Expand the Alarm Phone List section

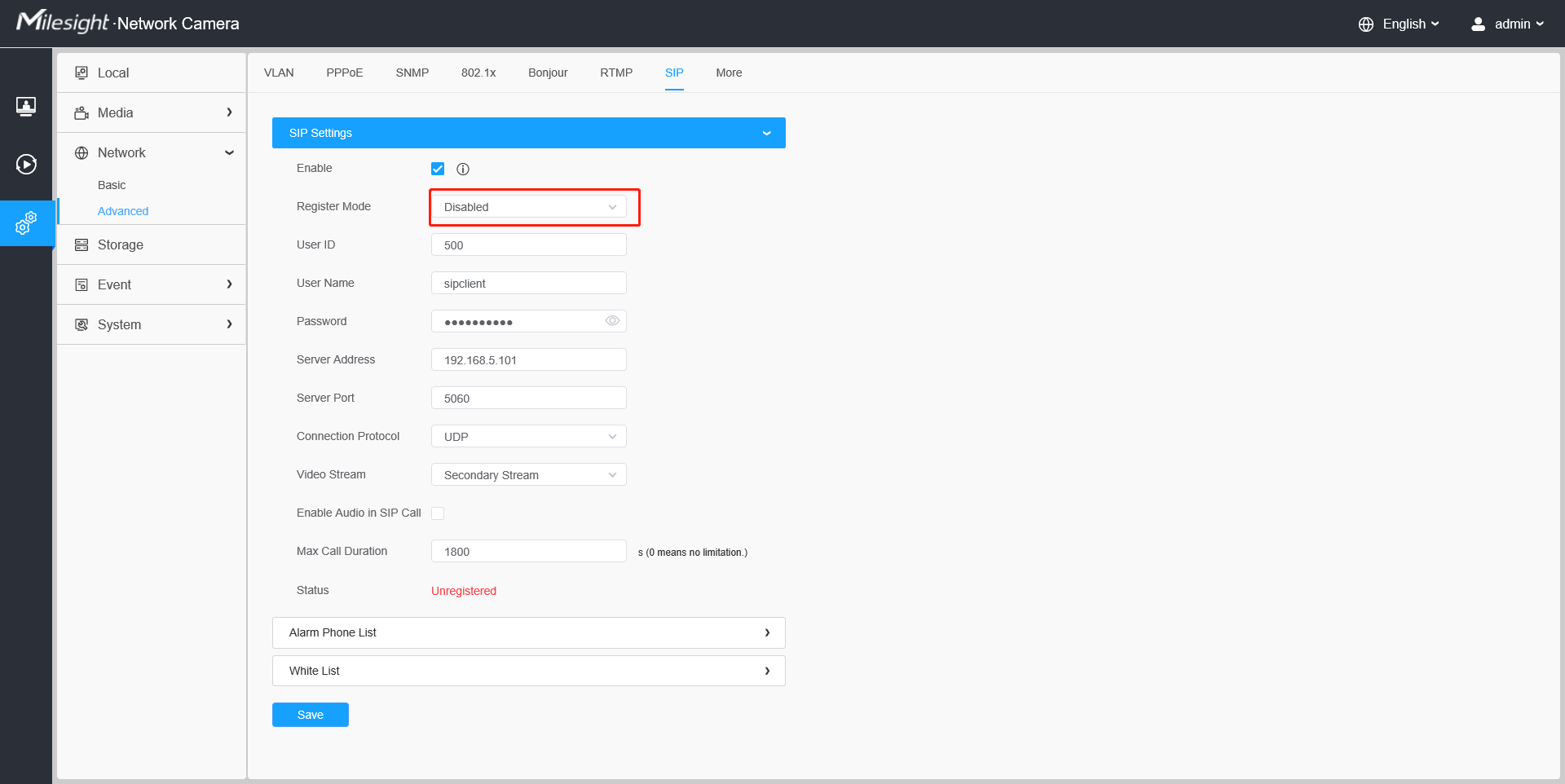pyautogui.click(x=529, y=632)
